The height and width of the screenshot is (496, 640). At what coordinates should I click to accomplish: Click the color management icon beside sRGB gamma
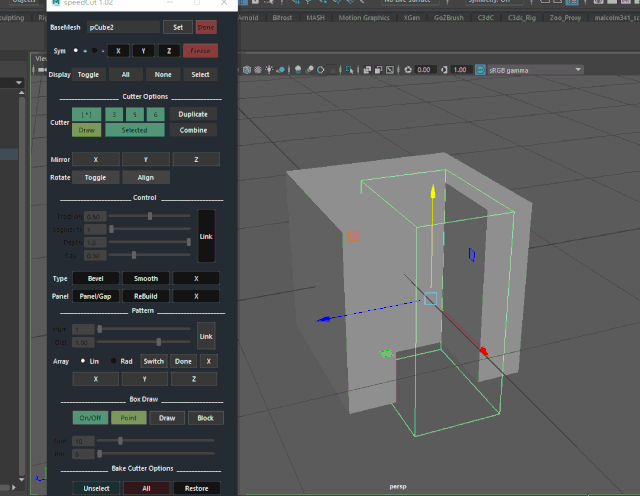point(481,70)
